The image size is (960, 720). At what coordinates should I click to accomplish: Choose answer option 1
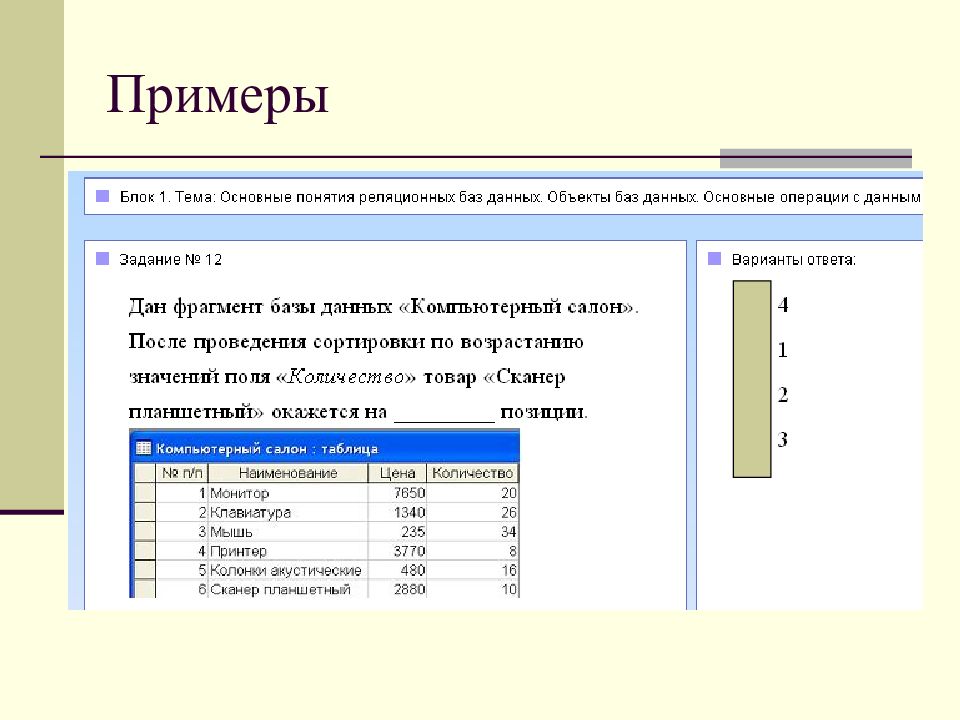782,350
